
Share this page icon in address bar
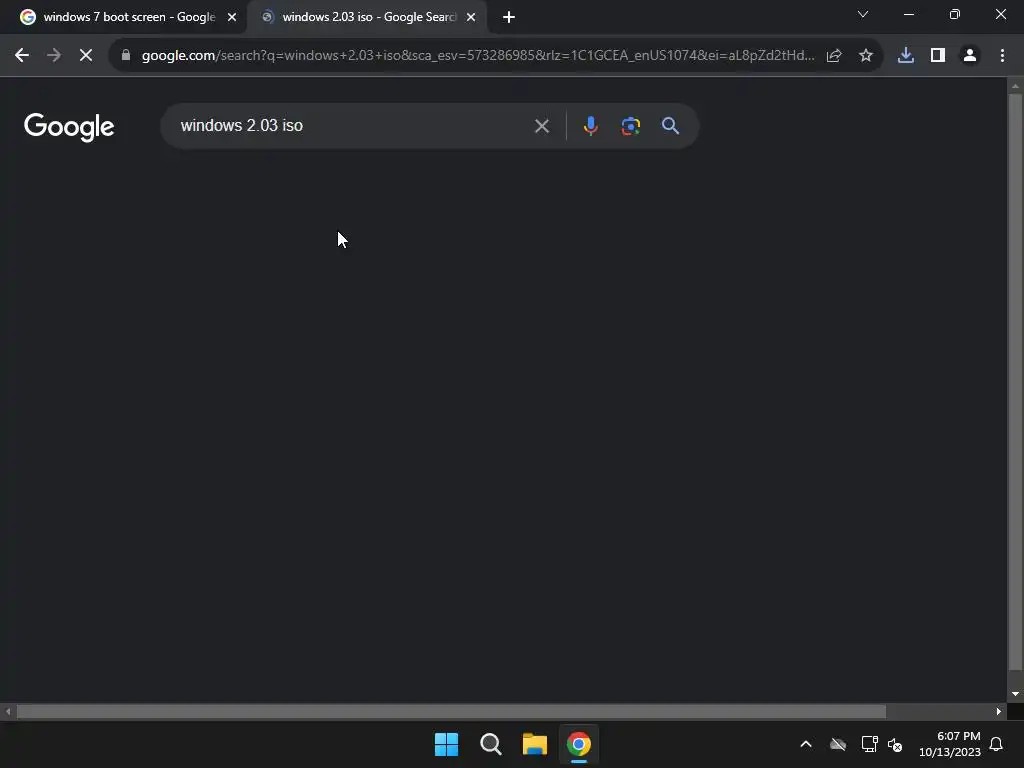834,56
